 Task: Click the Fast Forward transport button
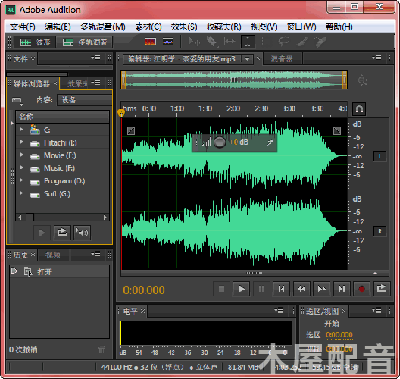click(322, 289)
